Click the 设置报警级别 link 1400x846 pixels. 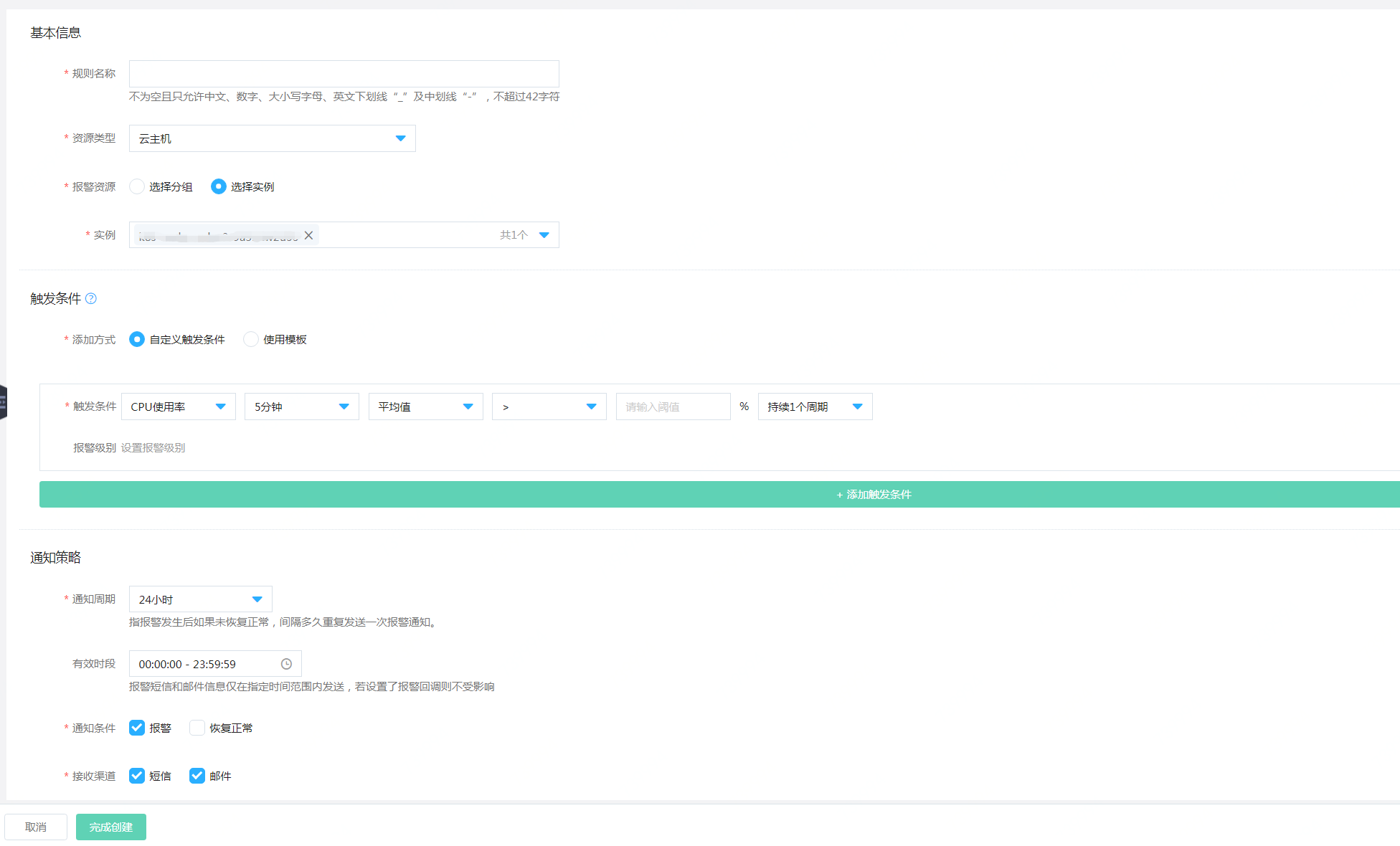pos(153,448)
